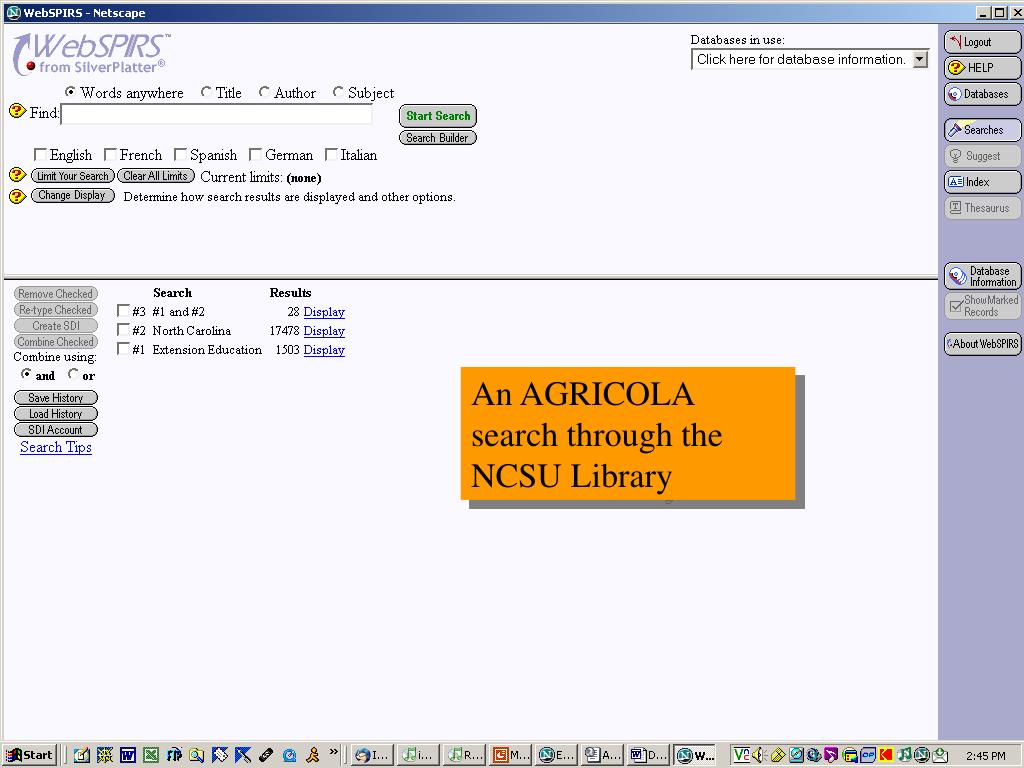The image size is (1024, 768).
Task: Check the Spanish language checkbox
Action: coord(180,154)
